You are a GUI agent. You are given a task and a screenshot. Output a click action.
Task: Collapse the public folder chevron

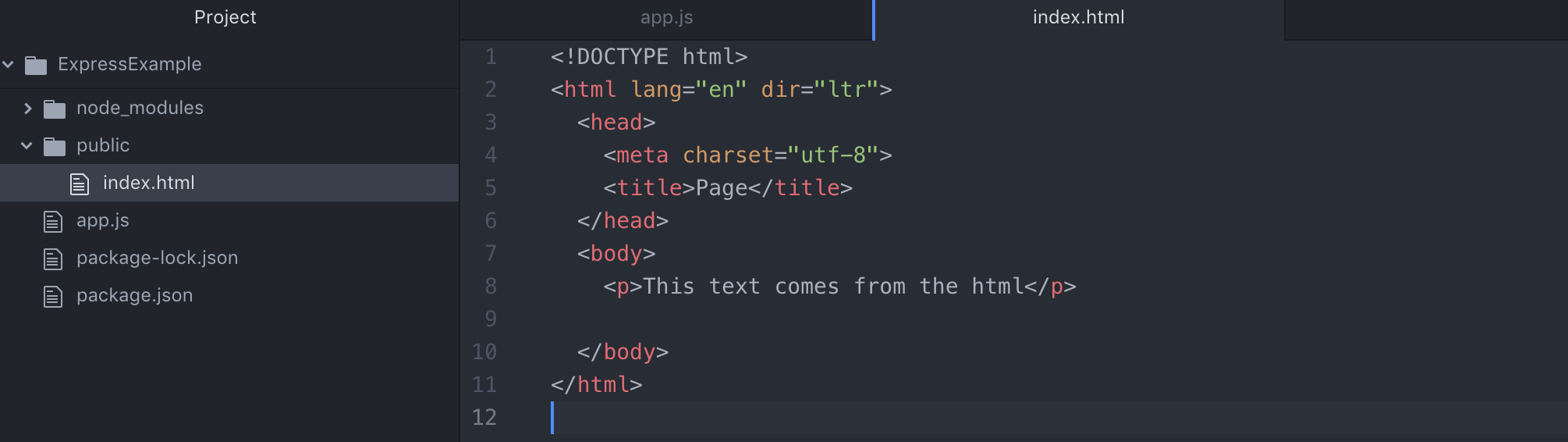point(27,146)
